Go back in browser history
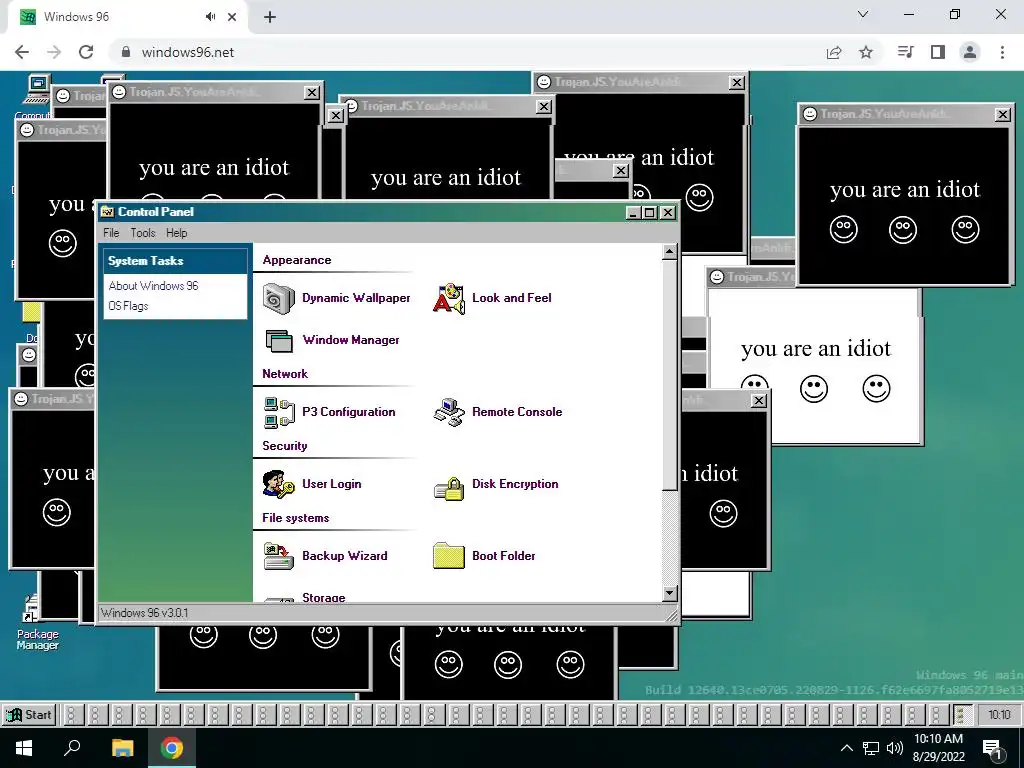 [22, 52]
